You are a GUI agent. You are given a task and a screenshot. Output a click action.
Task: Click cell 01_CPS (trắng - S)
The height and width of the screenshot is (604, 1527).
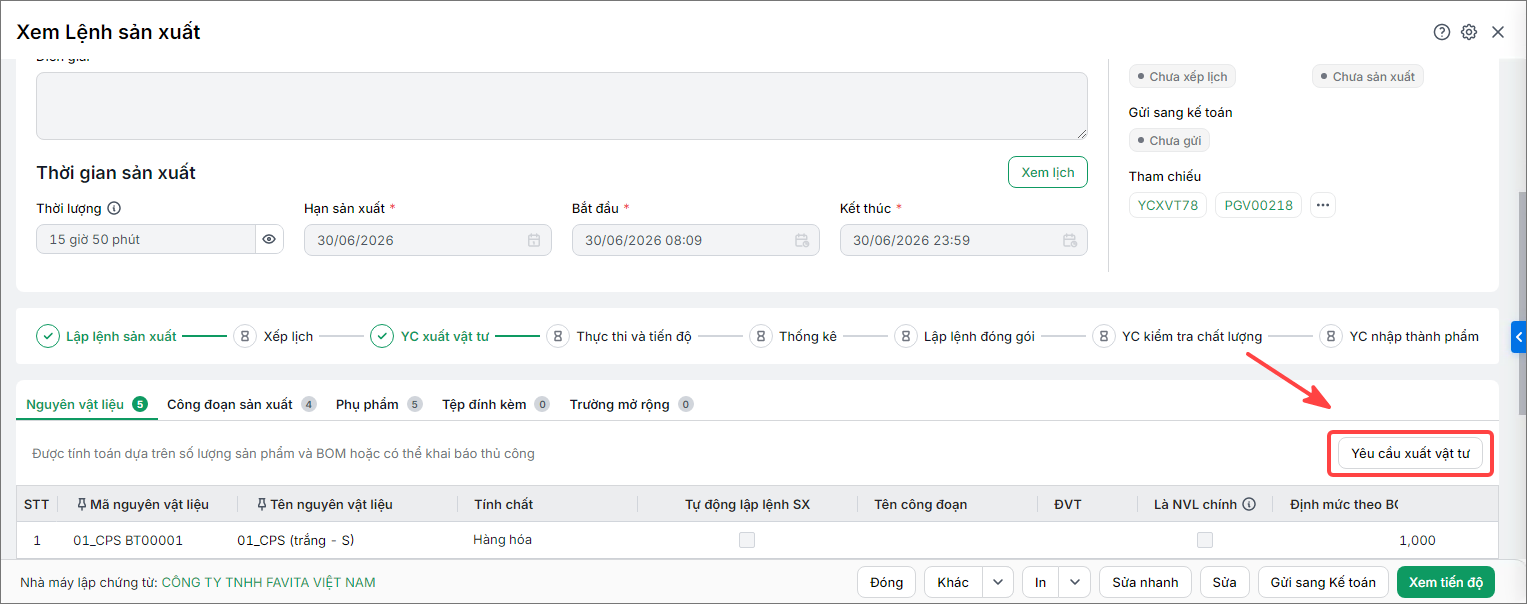296,540
